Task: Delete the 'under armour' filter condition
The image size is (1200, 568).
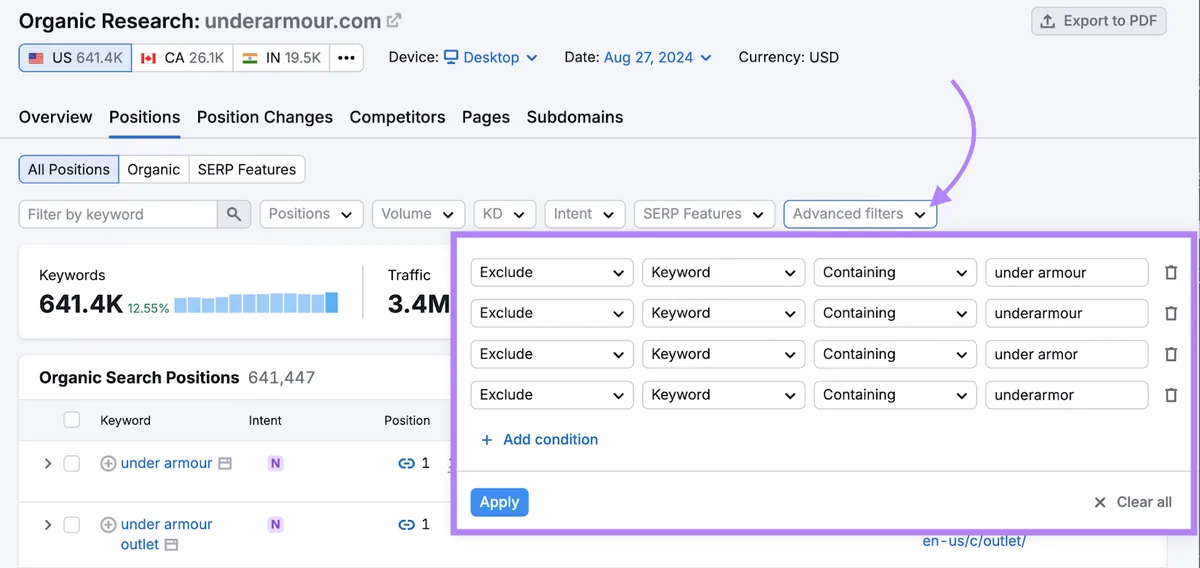Action: click(1171, 272)
